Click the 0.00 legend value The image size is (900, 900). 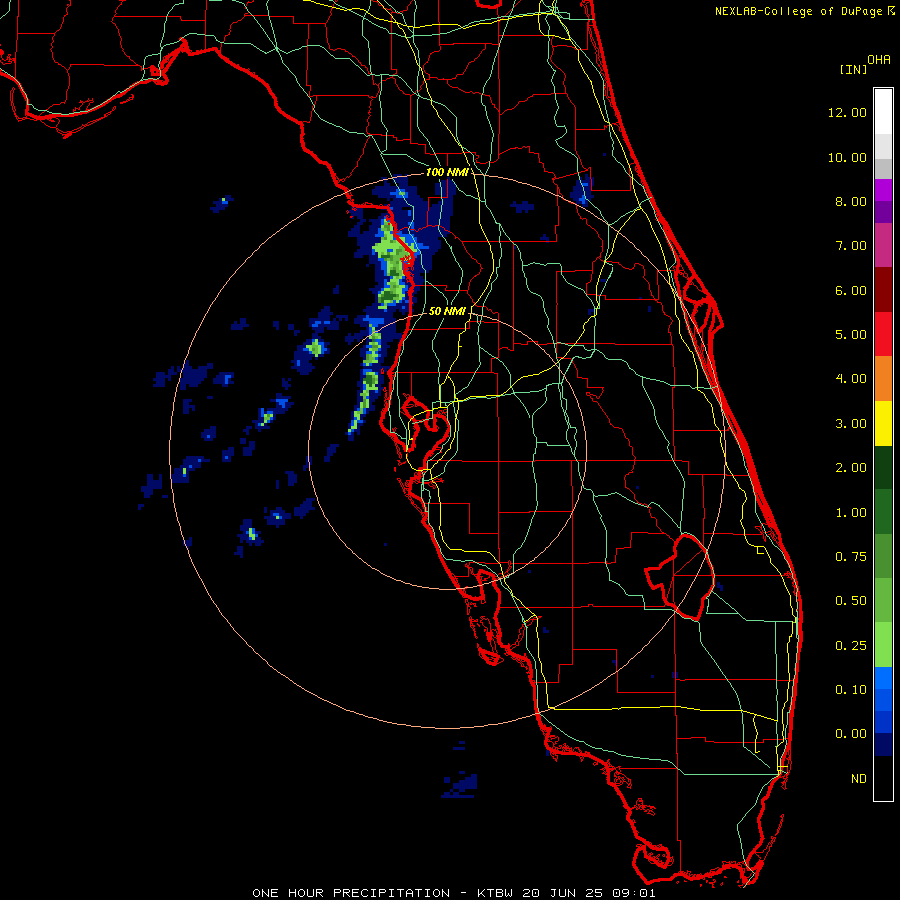[x=851, y=734]
